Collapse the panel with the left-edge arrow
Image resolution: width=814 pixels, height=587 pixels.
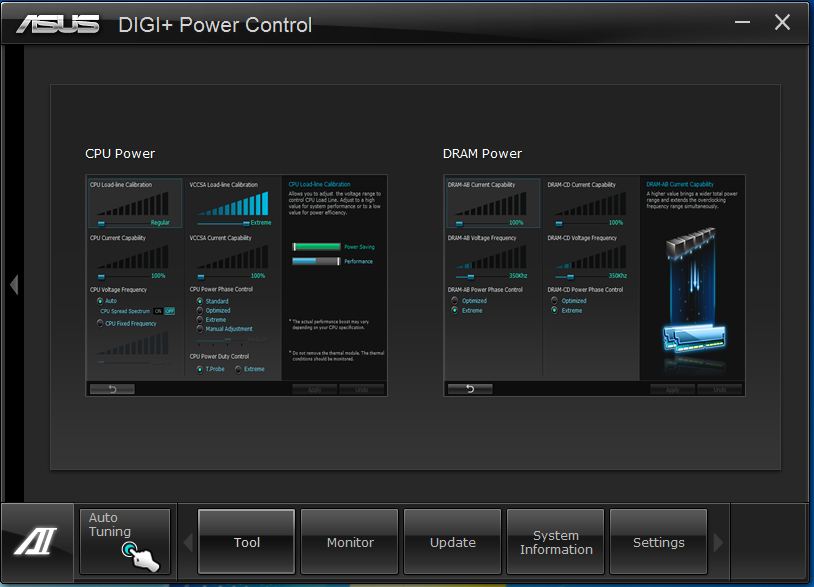click(x=14, y=284)
